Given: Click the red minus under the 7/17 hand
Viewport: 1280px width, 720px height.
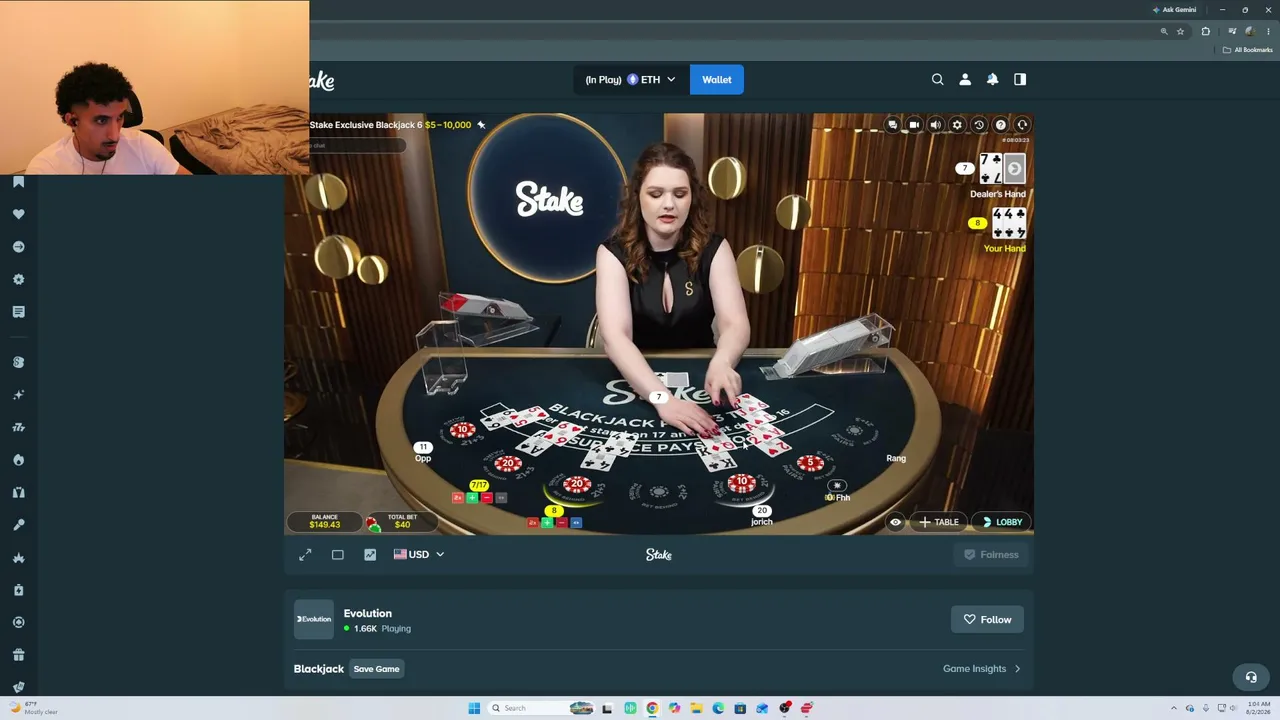Looking at the screenshot, I should coord(487,497).
